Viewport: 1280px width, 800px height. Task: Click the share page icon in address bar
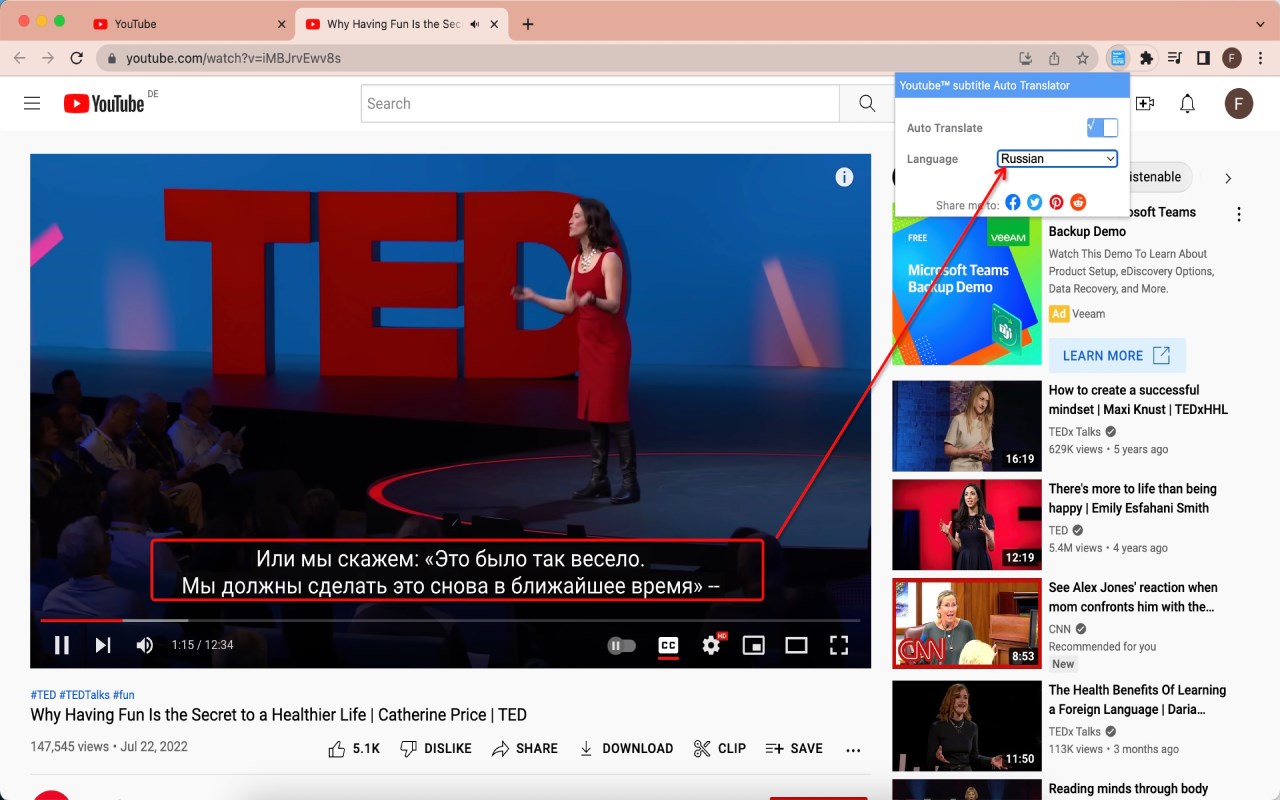pos(1054,58)
